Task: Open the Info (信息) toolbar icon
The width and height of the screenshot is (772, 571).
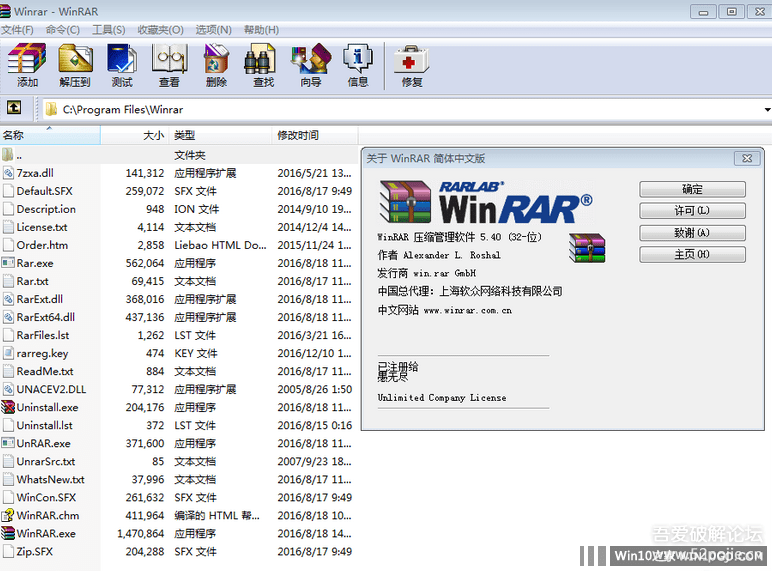Action: pos(358,58)
